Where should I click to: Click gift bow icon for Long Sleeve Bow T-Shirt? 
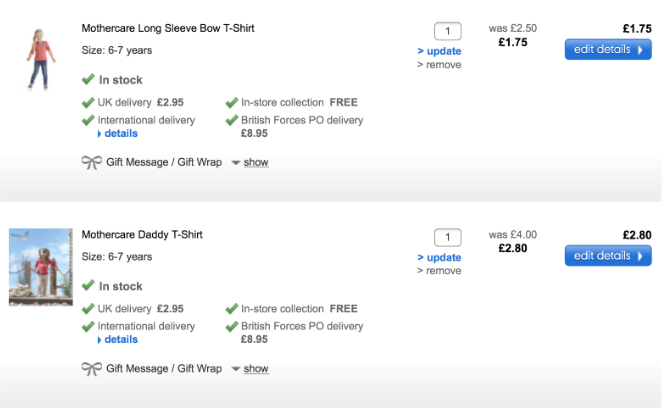tap(92, 162)
